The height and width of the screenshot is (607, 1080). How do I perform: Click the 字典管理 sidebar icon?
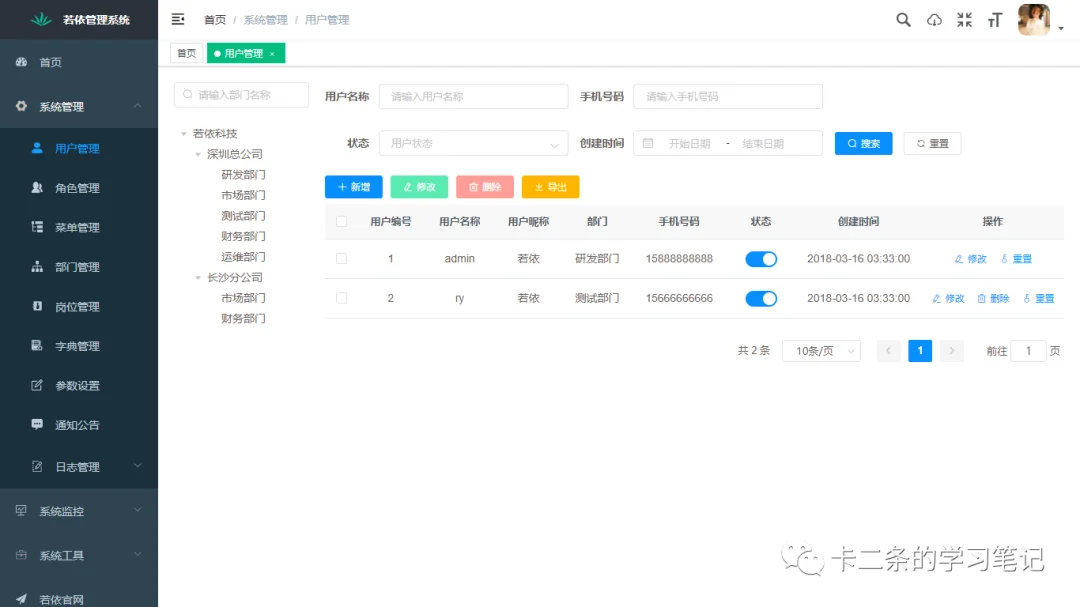point(37,345)
